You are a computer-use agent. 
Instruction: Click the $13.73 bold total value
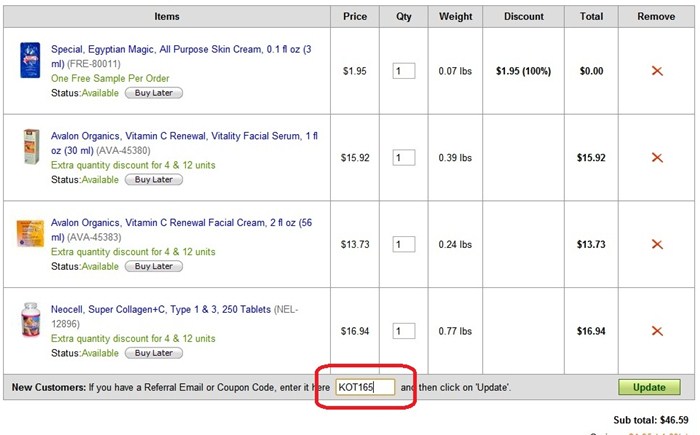591,244
